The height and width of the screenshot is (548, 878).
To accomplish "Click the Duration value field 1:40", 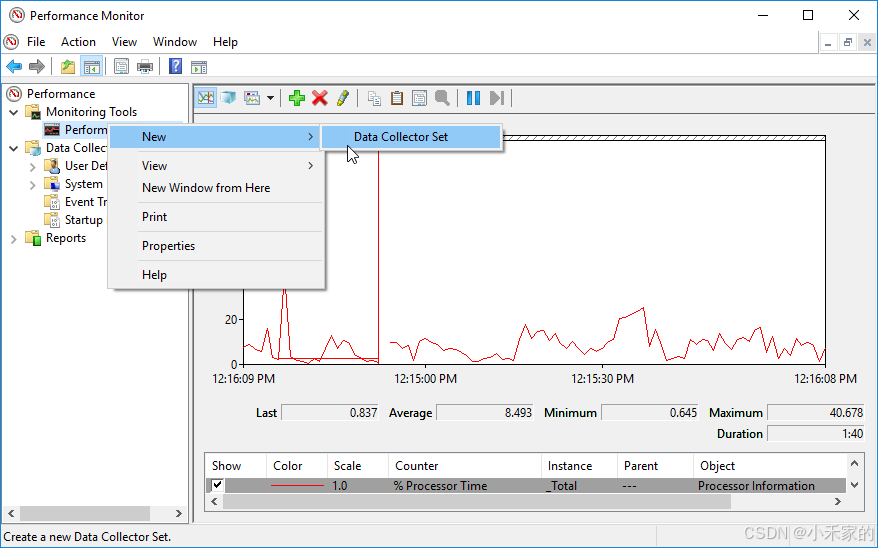I will point(815,434).
